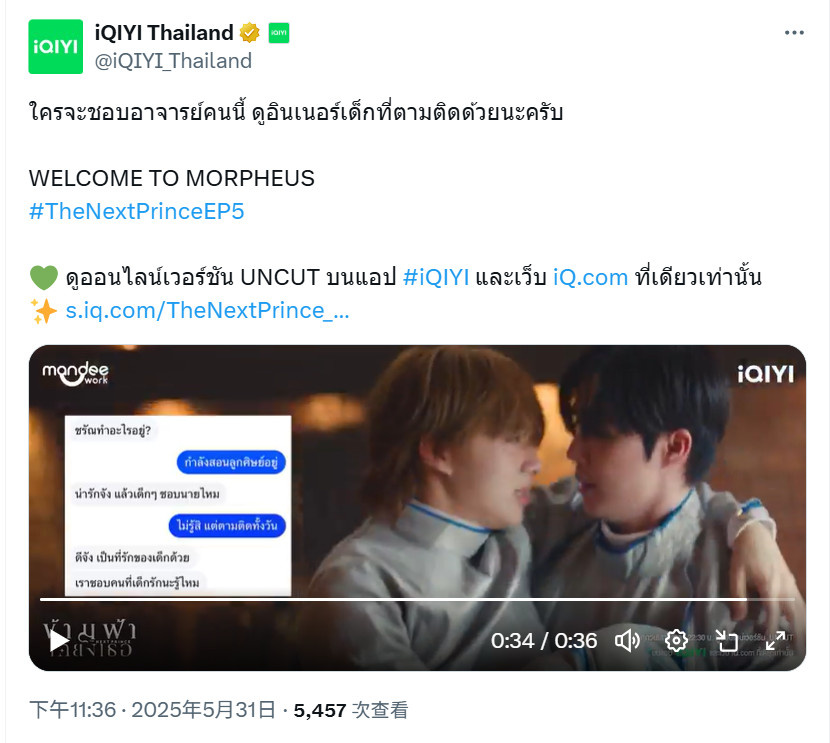
Task: Follow the iQ.com link
Action: [x=590, y=277]
